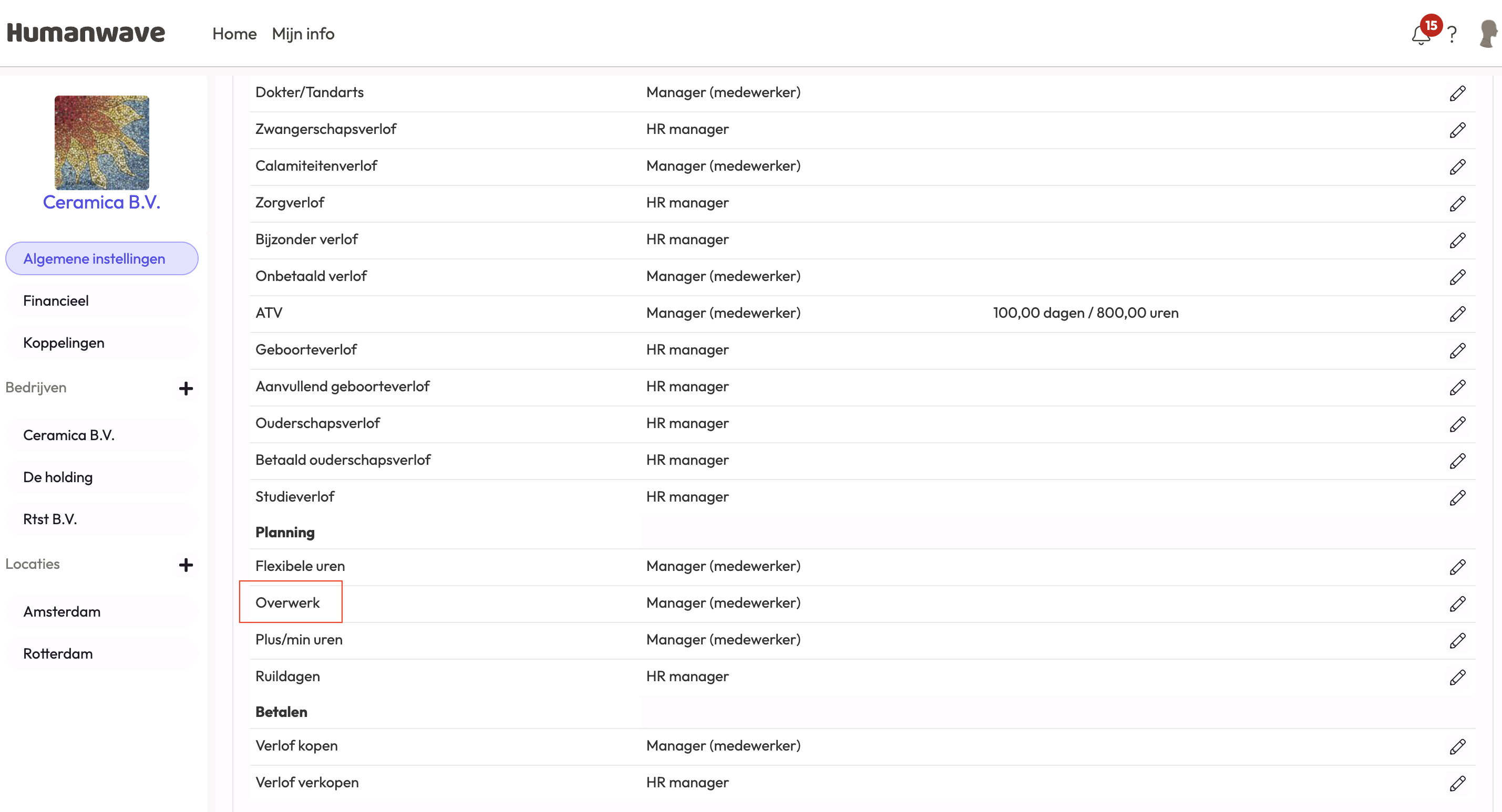Go to the Home menu
Image resolution: width=1502 pixels, height=812 pixels.
(234, 34)
